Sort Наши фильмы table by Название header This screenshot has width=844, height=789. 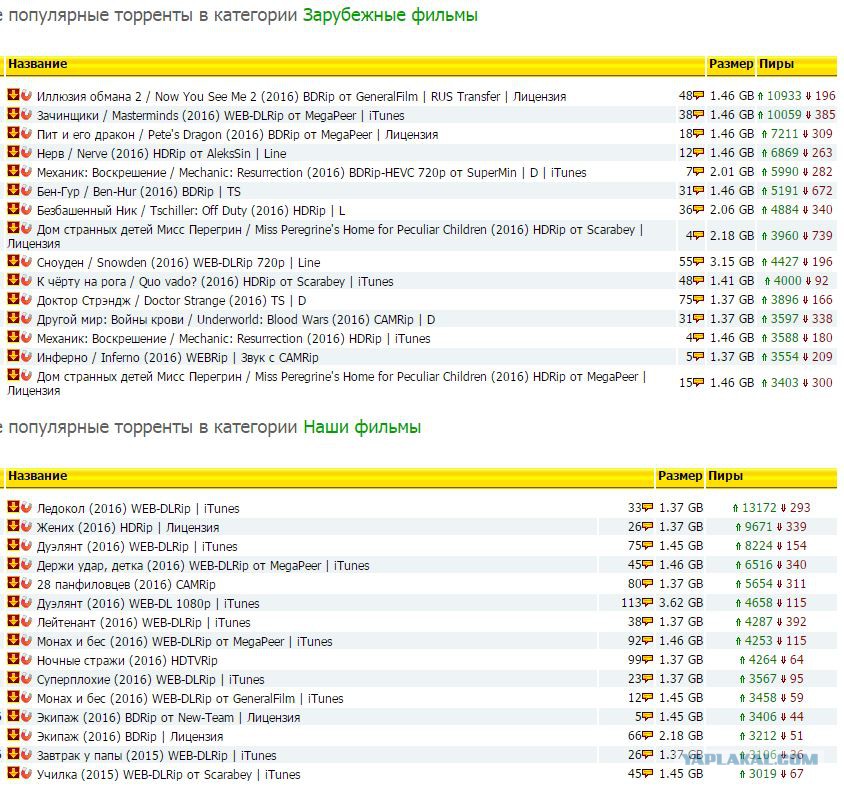point(38,476)
